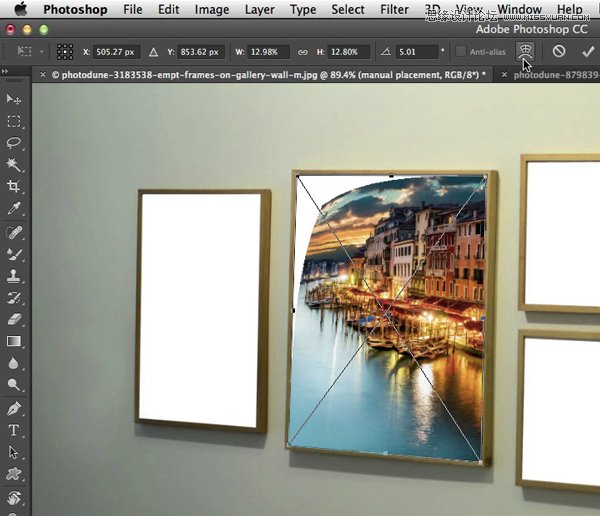Screen dimensions: 600x516
Task: Open the Select menu
Action: (348, 9)
